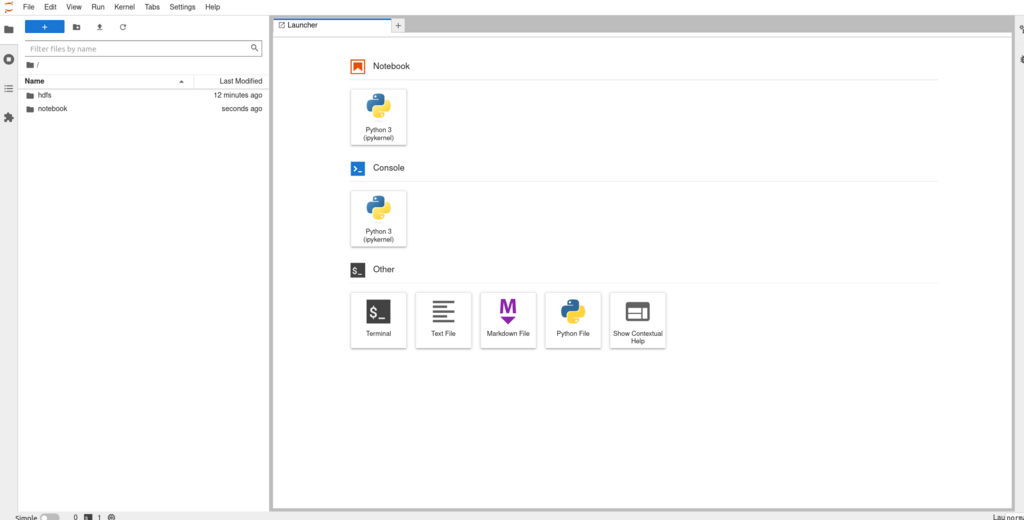Click the New Folder toolbar icon
Screen dimensions: 1024x520
(x=77, y=27)
